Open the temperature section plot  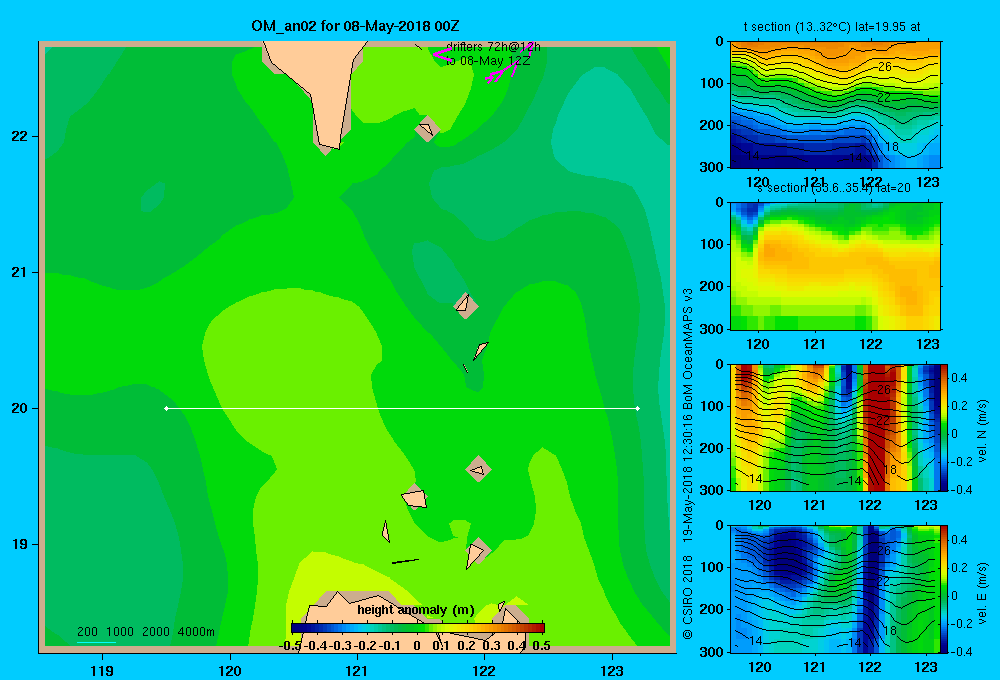[x=835, y=105]
